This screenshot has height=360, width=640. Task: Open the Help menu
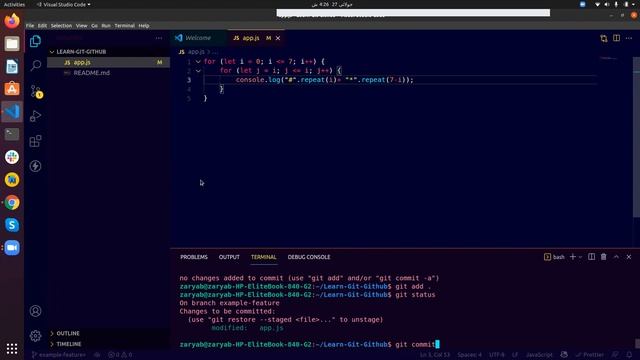144,25
